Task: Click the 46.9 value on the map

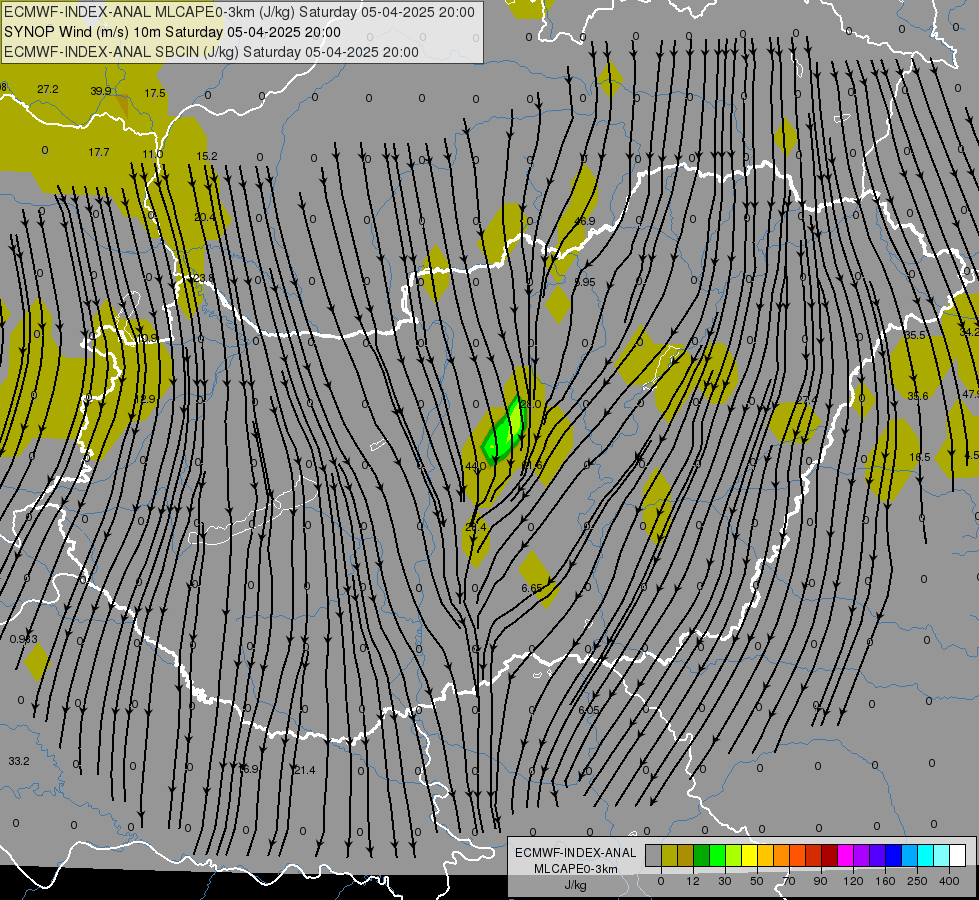Action: [x=584, y=222]
